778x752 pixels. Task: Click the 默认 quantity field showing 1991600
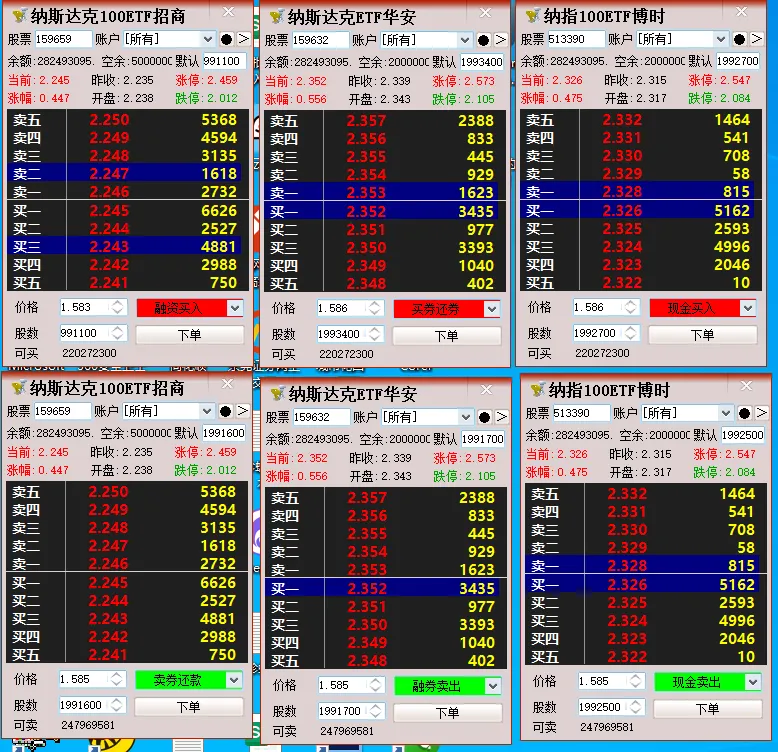224,433
